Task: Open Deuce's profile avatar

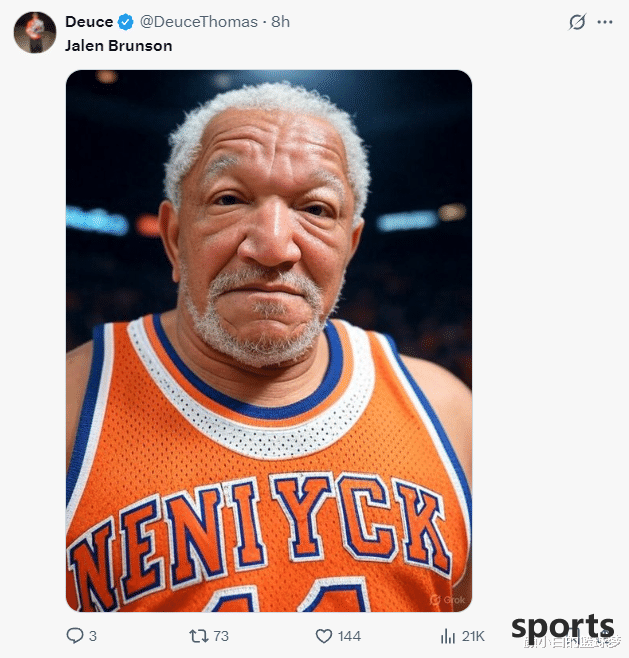Action: click(35, 32)
